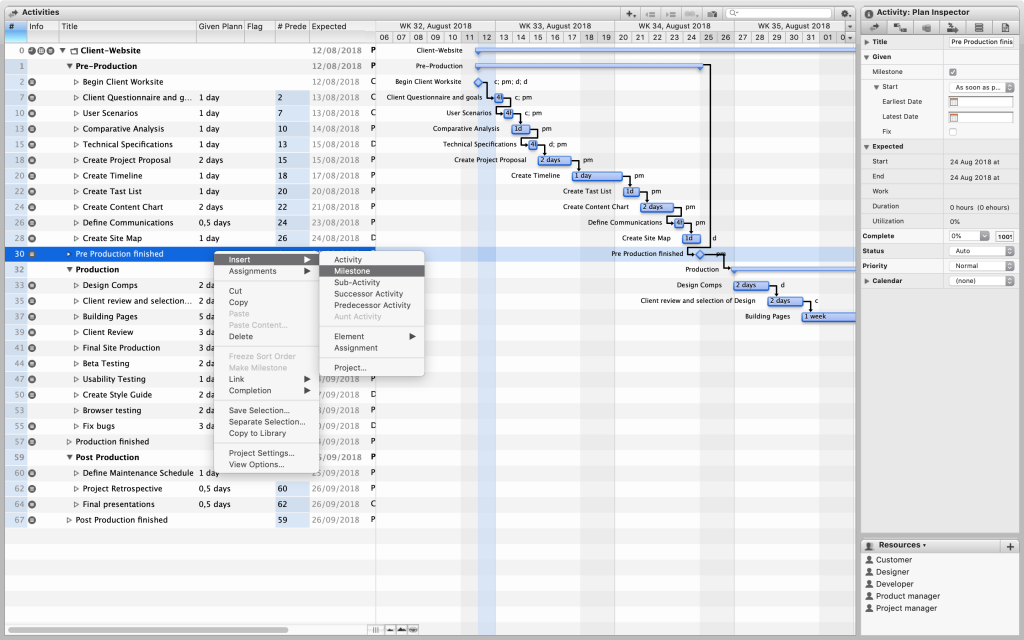Choose Delete in the context menu
The image size is (1024, 640).
266,337
